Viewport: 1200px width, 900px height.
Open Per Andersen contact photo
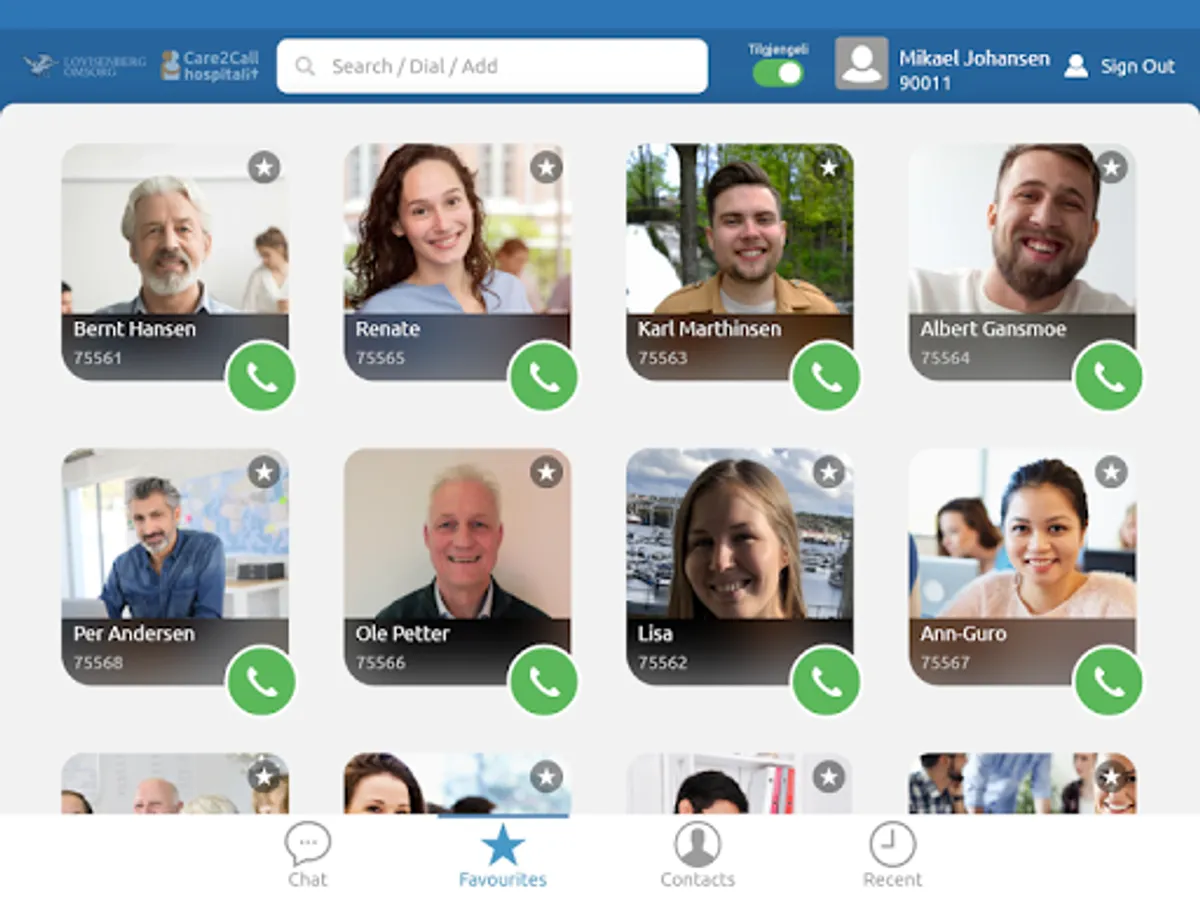click(175, 533)
